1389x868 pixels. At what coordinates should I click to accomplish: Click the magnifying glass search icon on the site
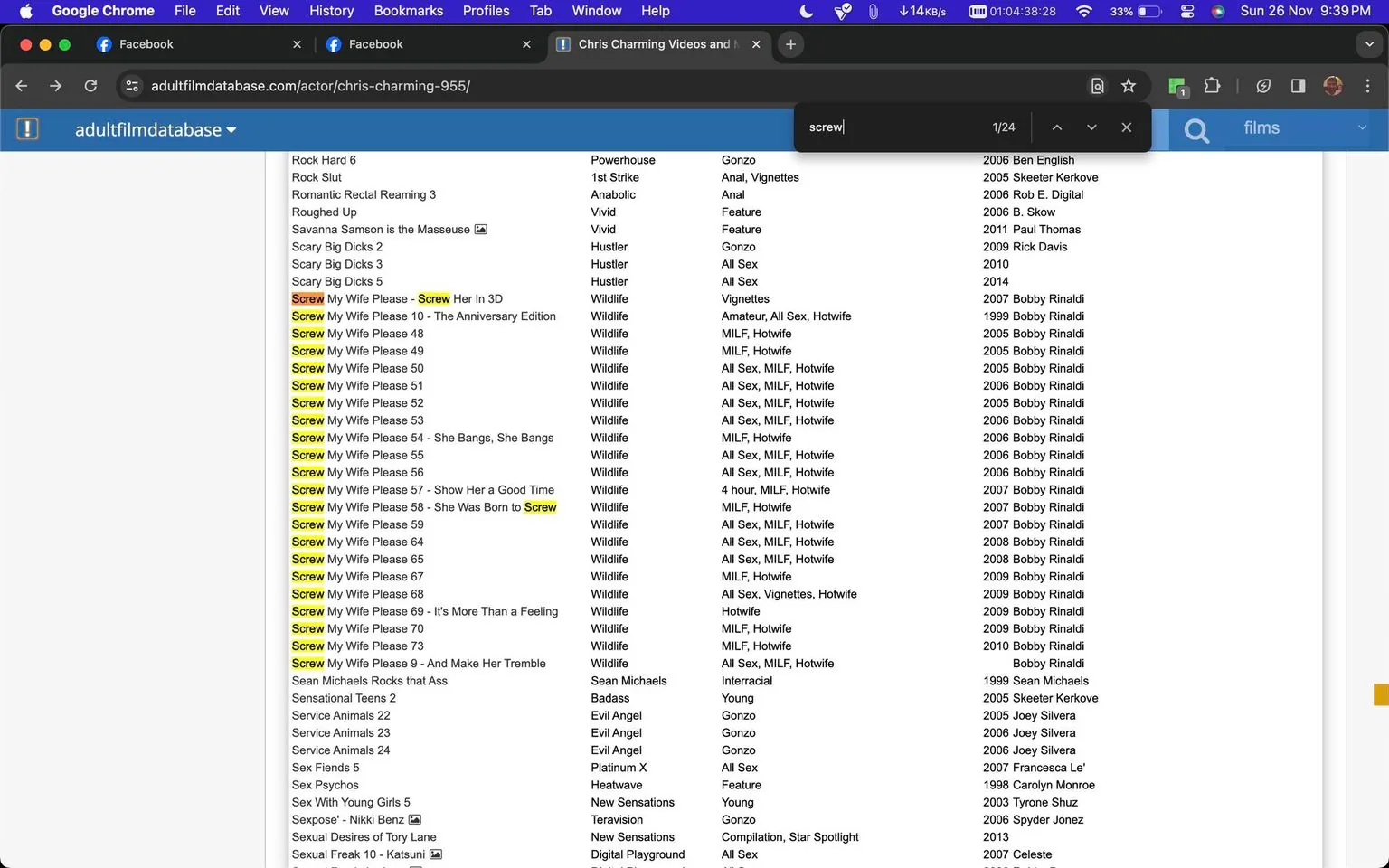[1195, 130]
